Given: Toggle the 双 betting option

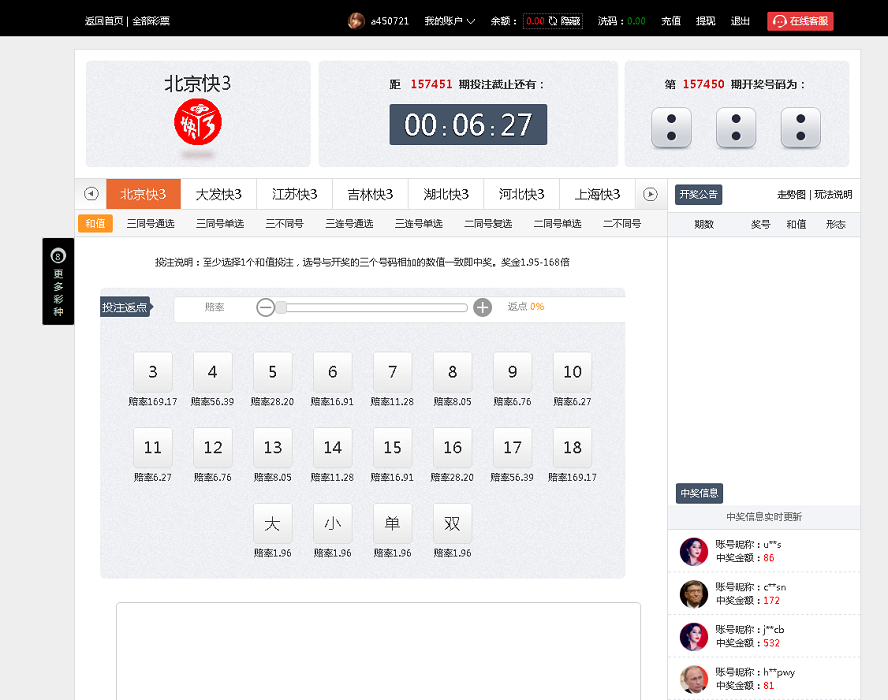Looking at the screenshot, I should click(x=452, y=522).
